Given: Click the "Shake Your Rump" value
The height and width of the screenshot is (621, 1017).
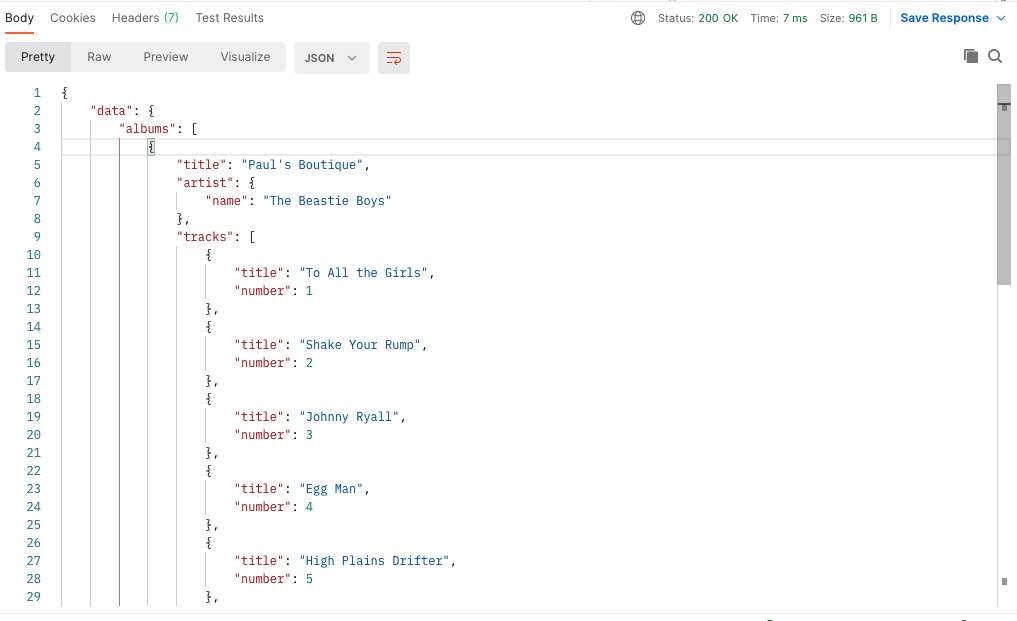Looking at the screenshot, I should click(360, 345).
